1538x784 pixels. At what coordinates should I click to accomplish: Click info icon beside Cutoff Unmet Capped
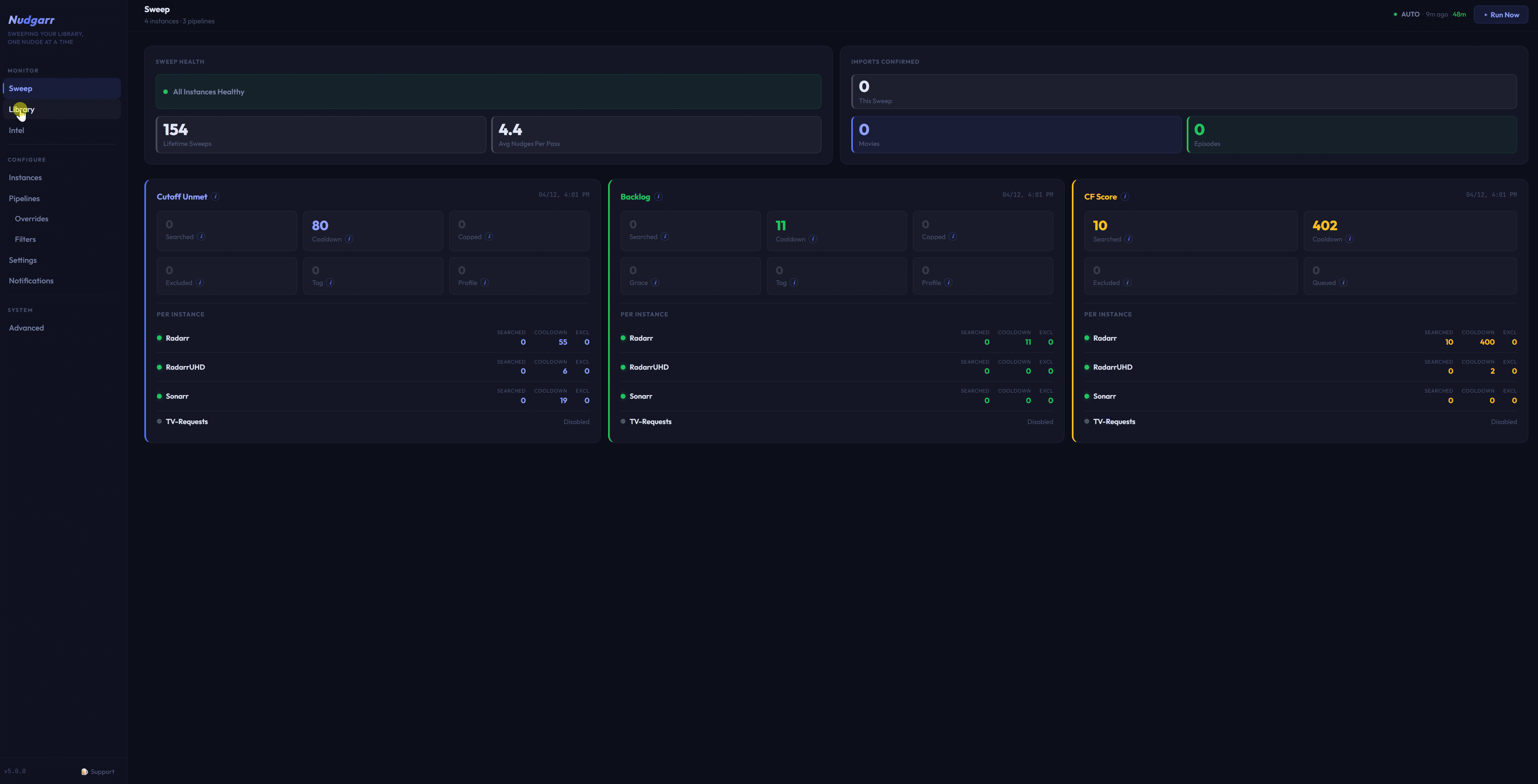(489, 236)
